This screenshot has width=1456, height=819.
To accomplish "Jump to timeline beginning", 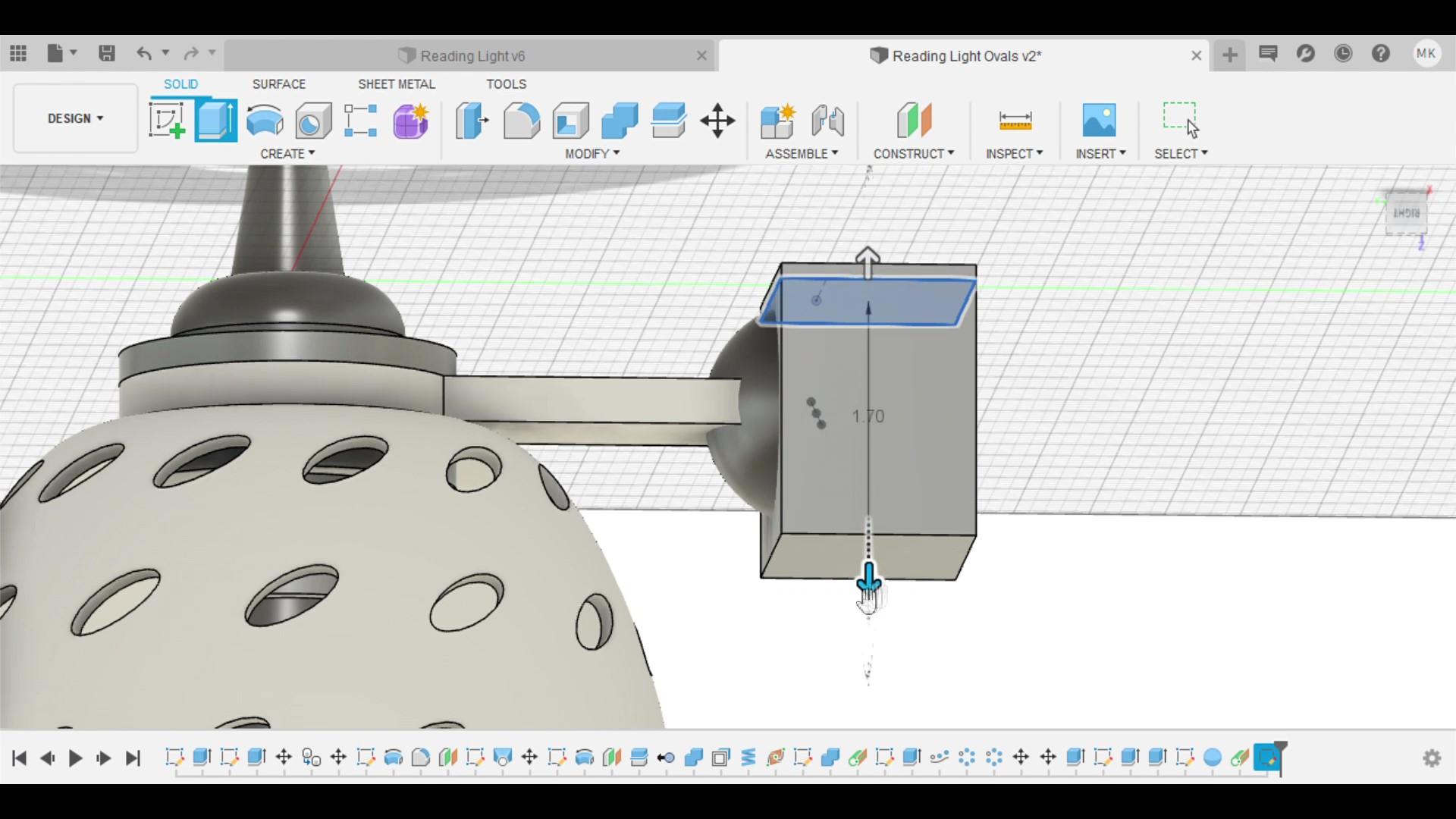I will (x=20, y=758).
